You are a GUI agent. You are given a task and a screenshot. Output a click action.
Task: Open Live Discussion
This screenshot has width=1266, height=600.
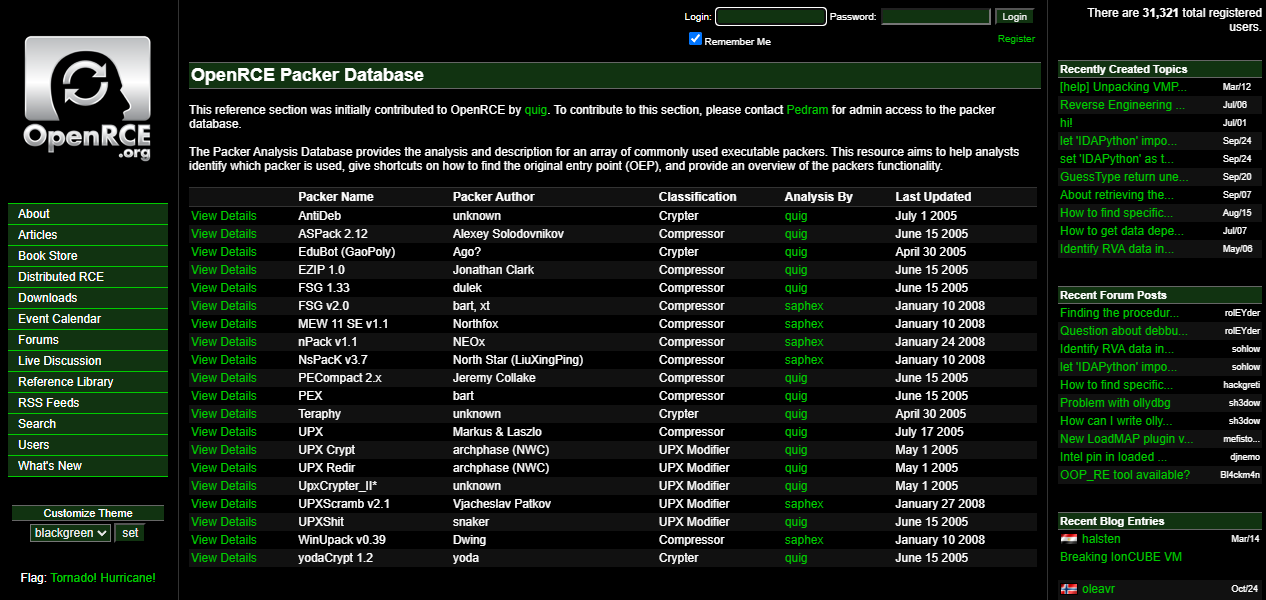click(x=88, y=361)
